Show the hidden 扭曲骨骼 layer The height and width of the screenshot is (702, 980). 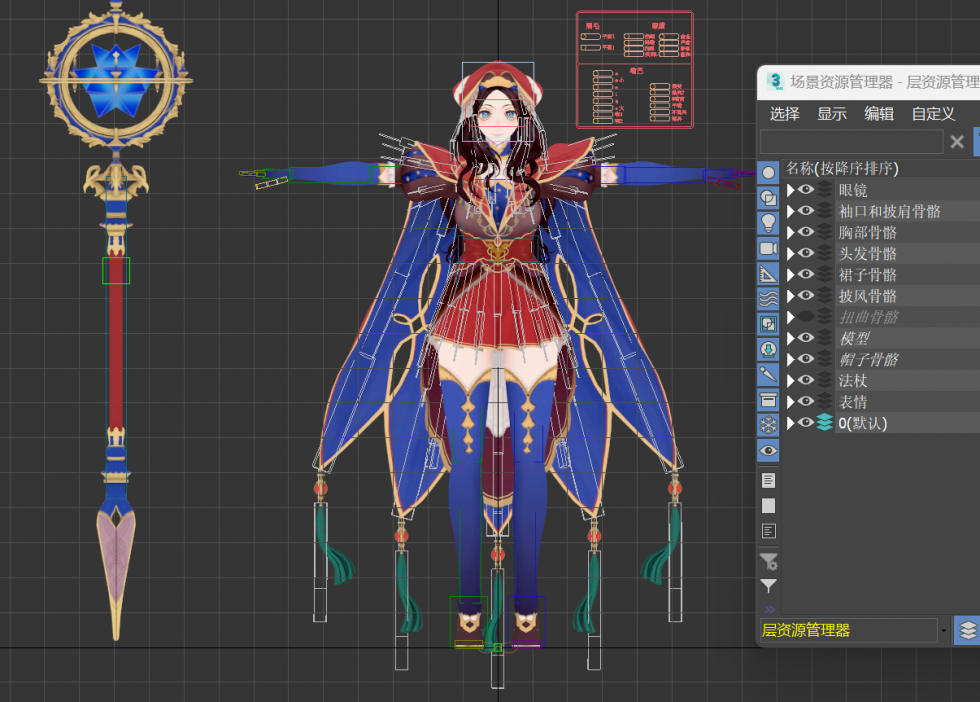806,317
